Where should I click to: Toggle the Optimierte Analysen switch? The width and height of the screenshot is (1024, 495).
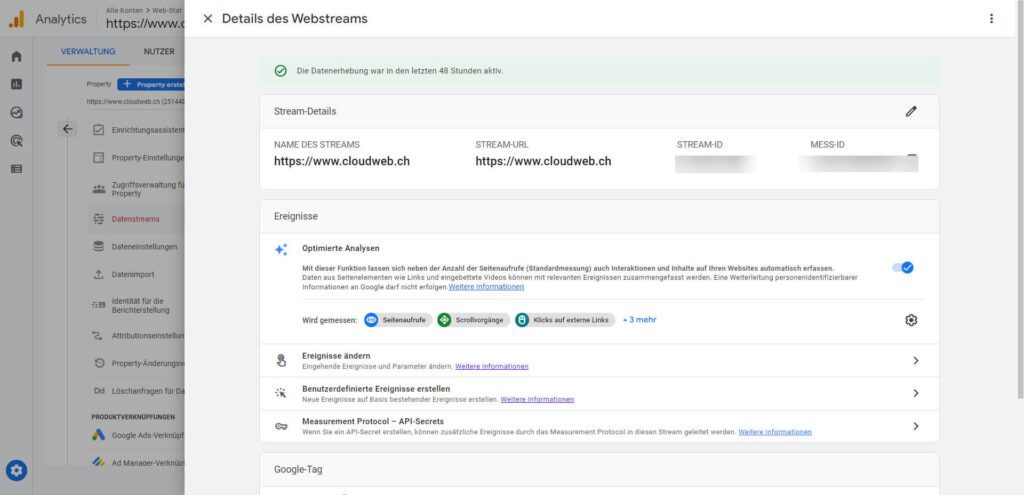903,267
